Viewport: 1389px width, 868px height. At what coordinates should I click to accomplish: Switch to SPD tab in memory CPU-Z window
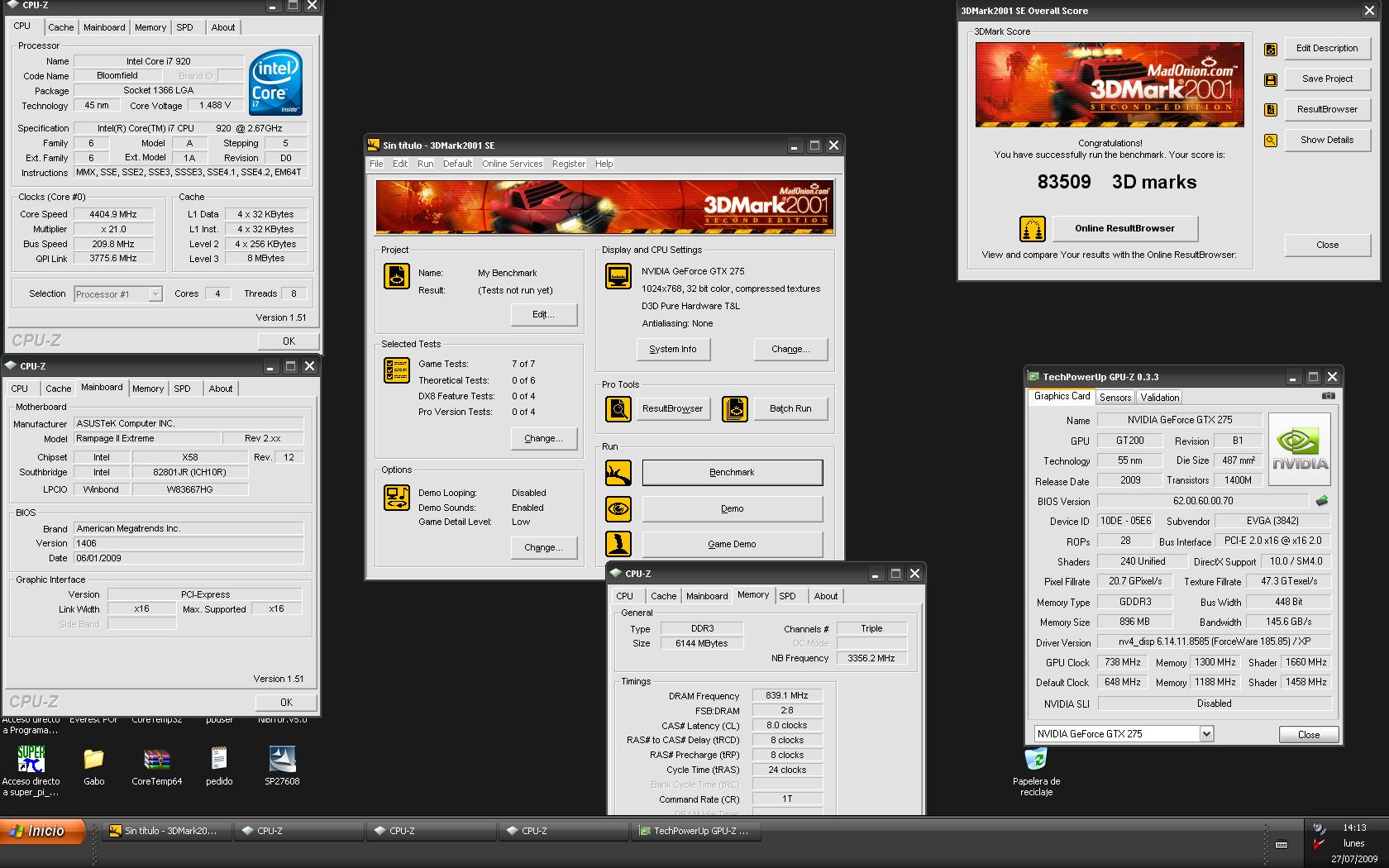click(x=788, y=596)
